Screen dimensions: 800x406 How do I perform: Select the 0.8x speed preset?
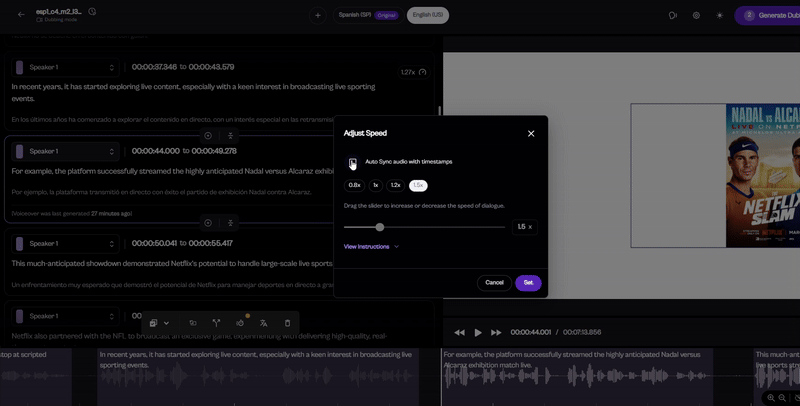tap(355, 185)
